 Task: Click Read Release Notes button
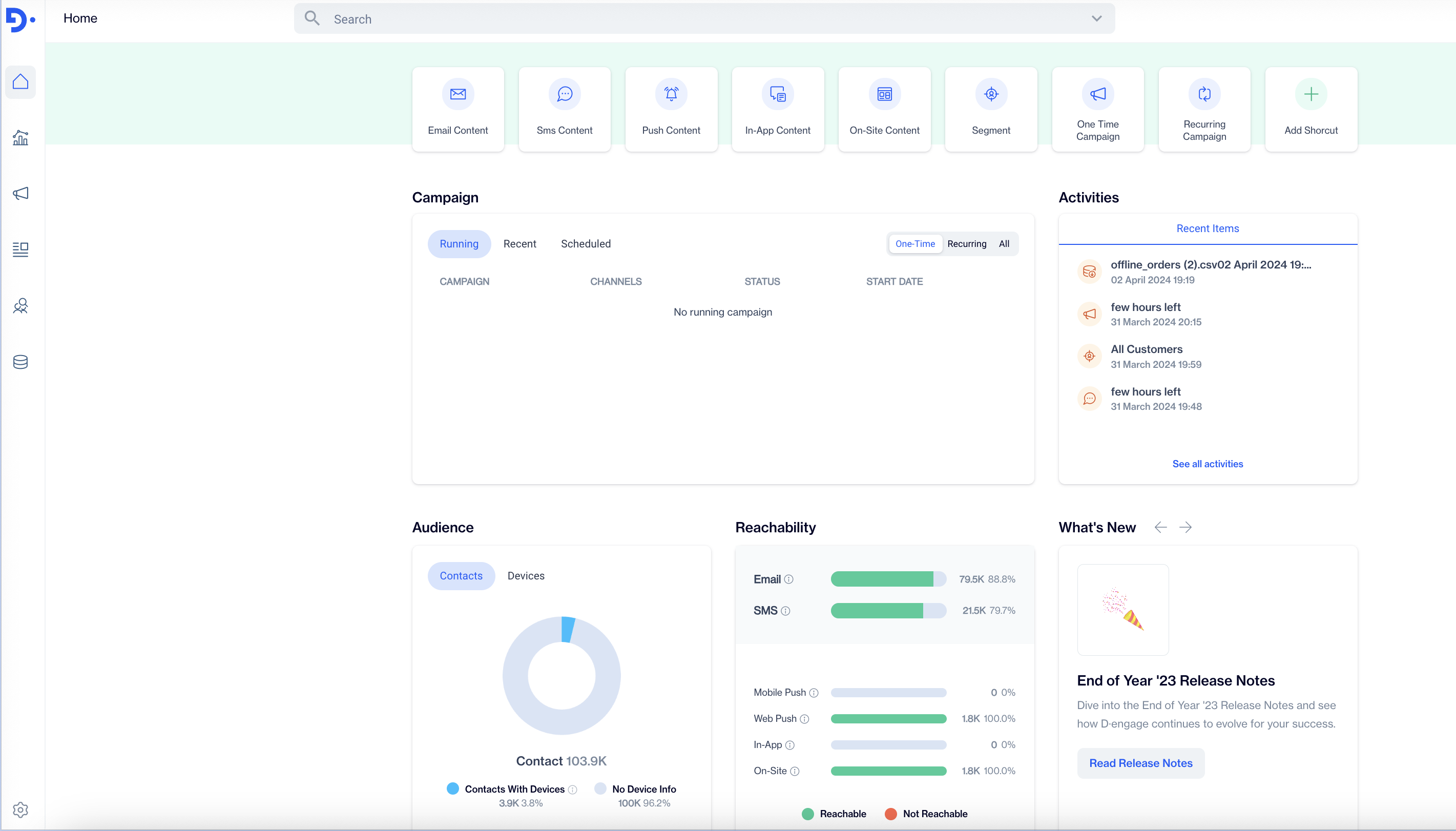1140,763
